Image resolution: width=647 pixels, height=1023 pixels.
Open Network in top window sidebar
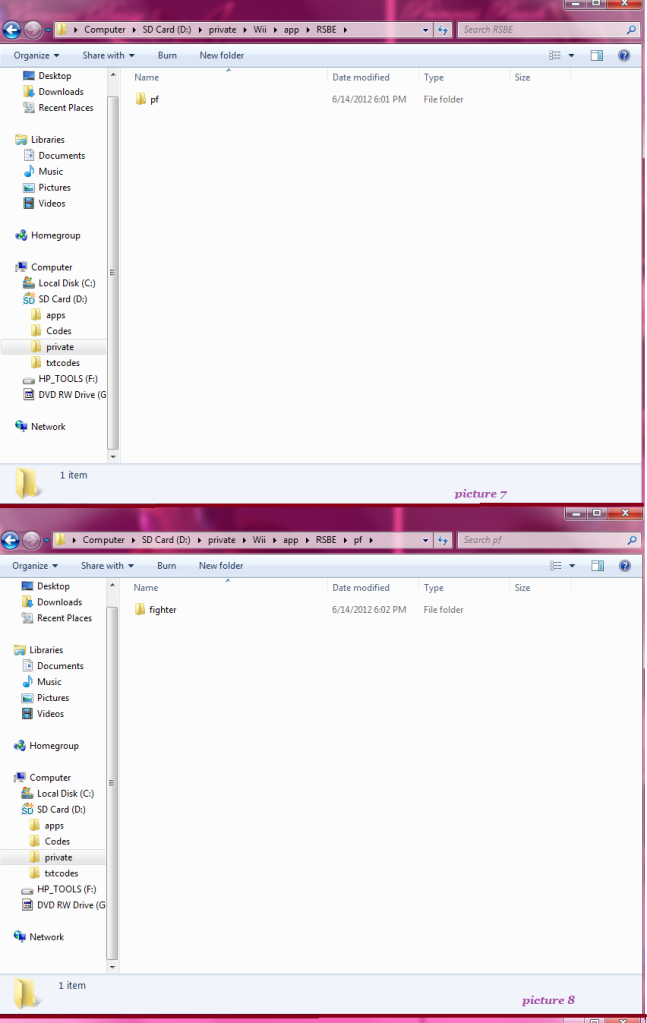[48, 427]
